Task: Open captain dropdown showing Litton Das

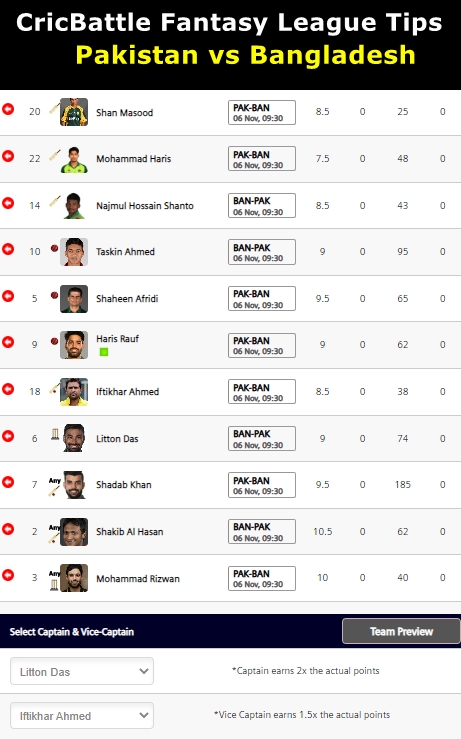Action: coord(82,671)
